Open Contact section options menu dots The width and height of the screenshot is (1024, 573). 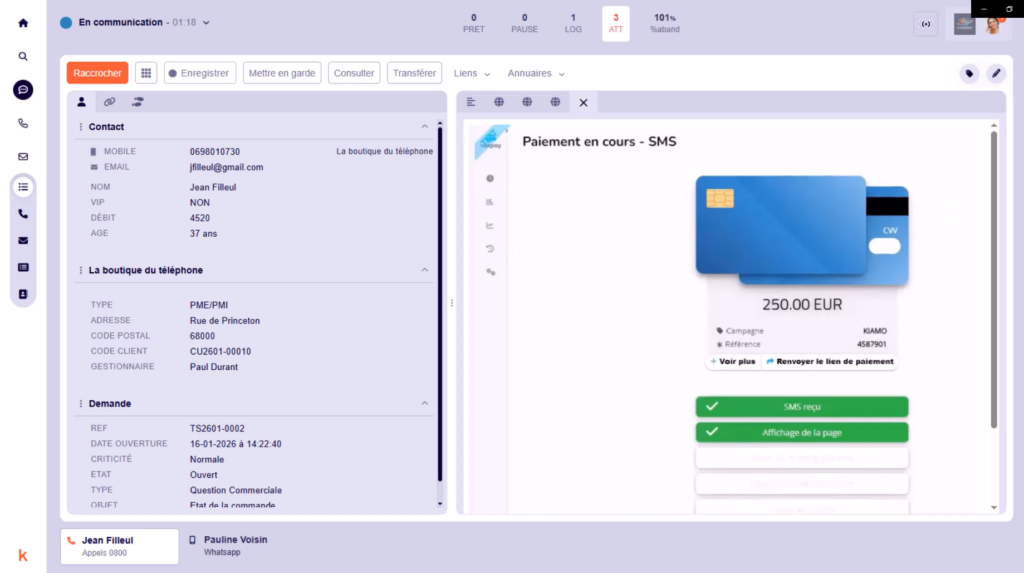click(x=80, y=127)
